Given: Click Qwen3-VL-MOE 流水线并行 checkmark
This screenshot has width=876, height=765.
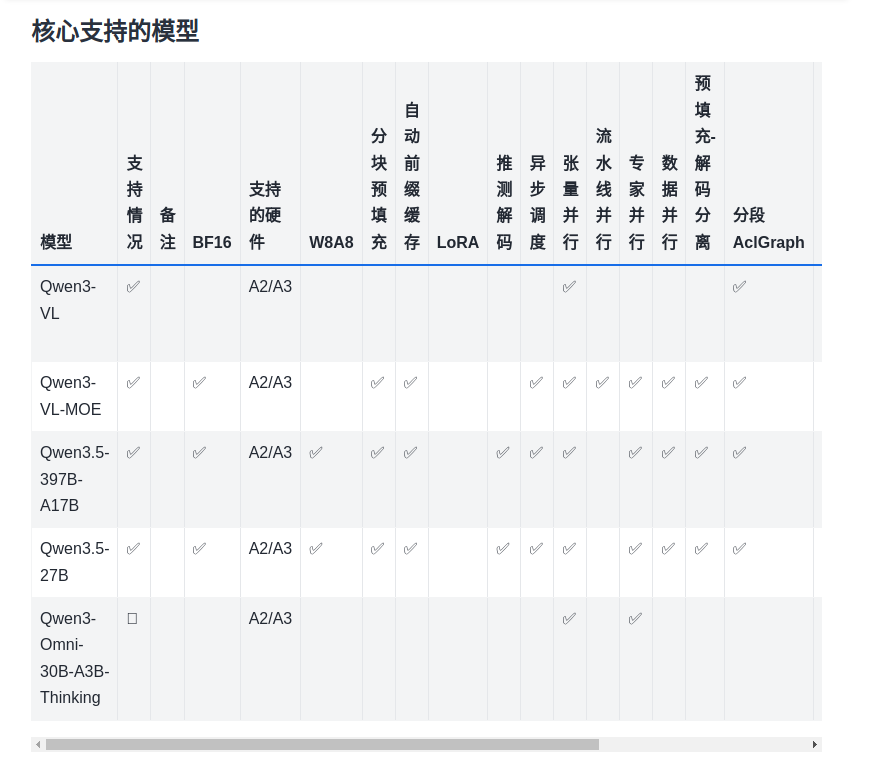Looking at the screenshot, I should coord(602,383).
